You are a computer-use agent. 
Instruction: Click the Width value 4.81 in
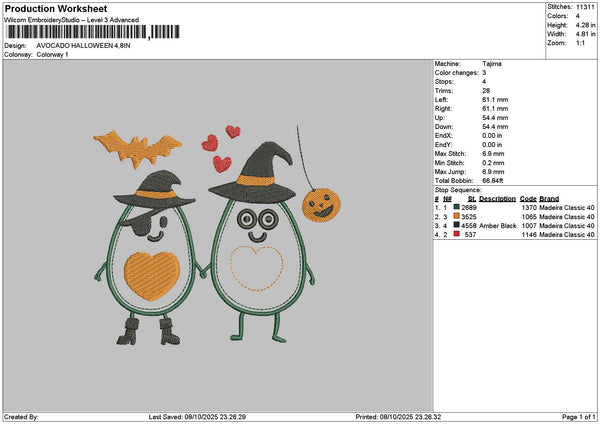585,34
